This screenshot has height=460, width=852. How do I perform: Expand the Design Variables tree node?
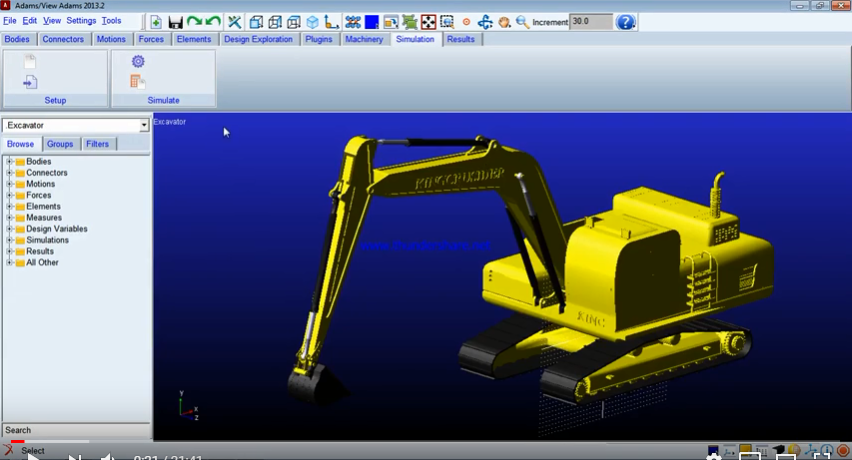[9, 229]
